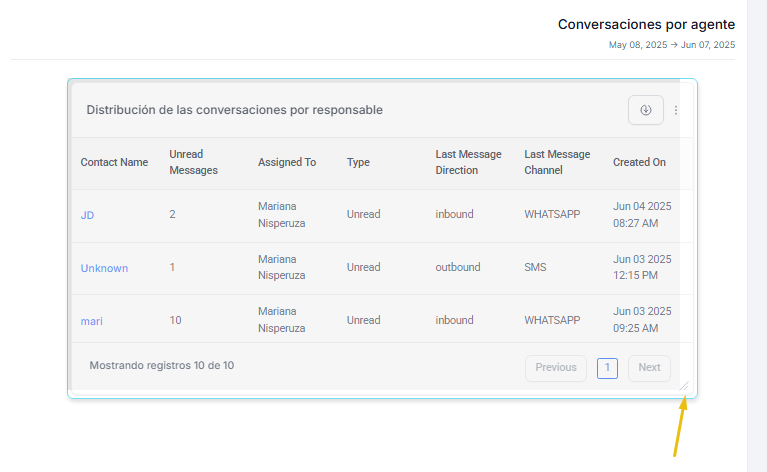This screenshot has width=767, height=472.
Task: Sort by Assigned To column header
Action: tap(287, 162)
